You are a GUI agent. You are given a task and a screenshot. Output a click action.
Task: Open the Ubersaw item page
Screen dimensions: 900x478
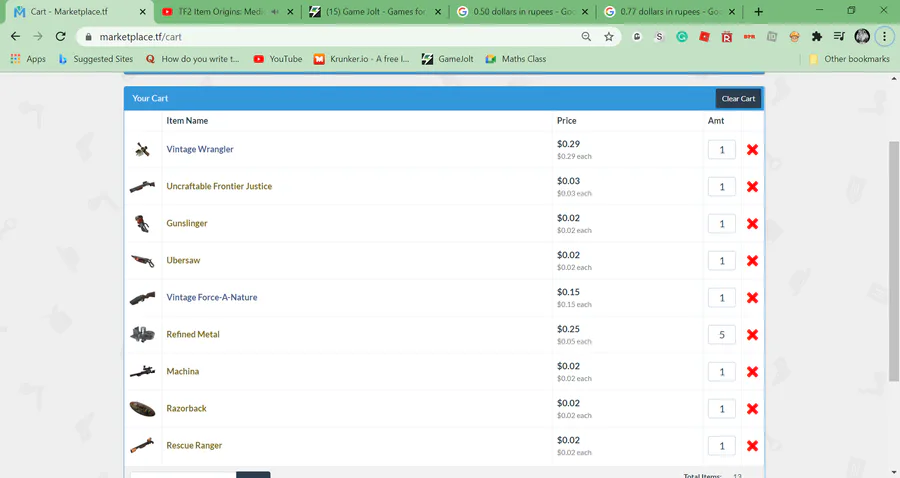(x=183, y=260)
